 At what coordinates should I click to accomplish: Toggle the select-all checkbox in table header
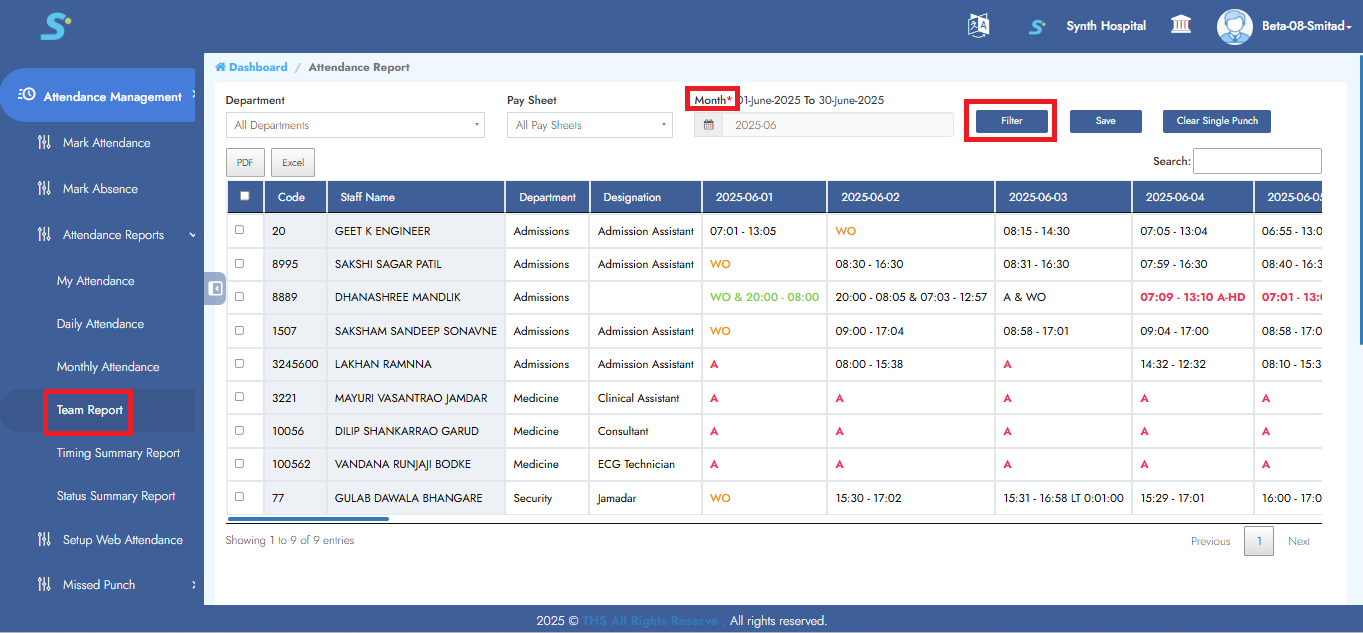(245, 196)
